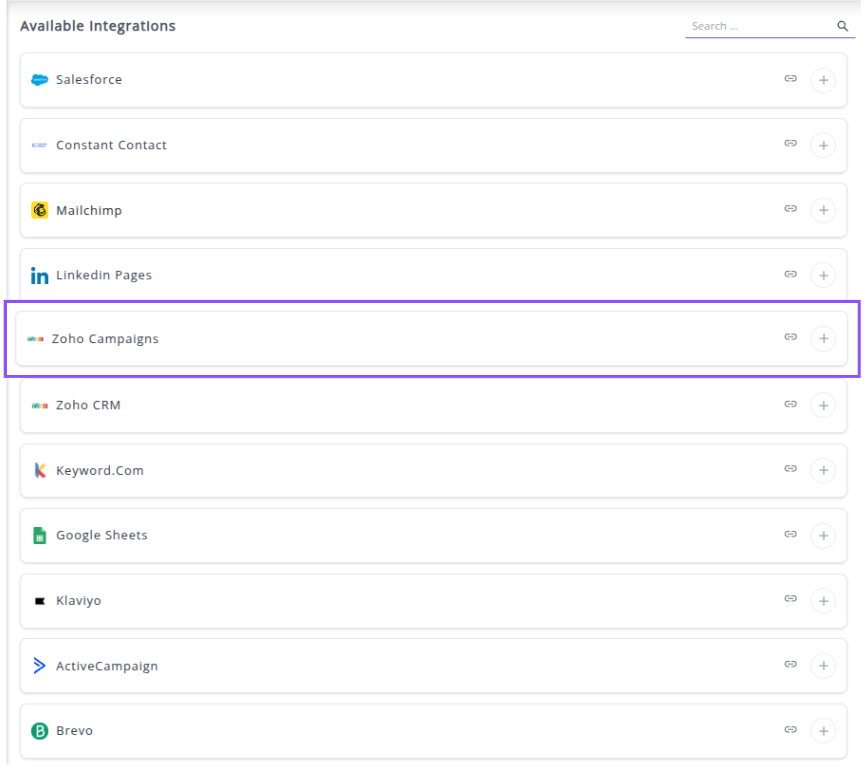Select the Zoho Campaigns integration name
Screen dimensions: 864x772
tap(105, 339)
